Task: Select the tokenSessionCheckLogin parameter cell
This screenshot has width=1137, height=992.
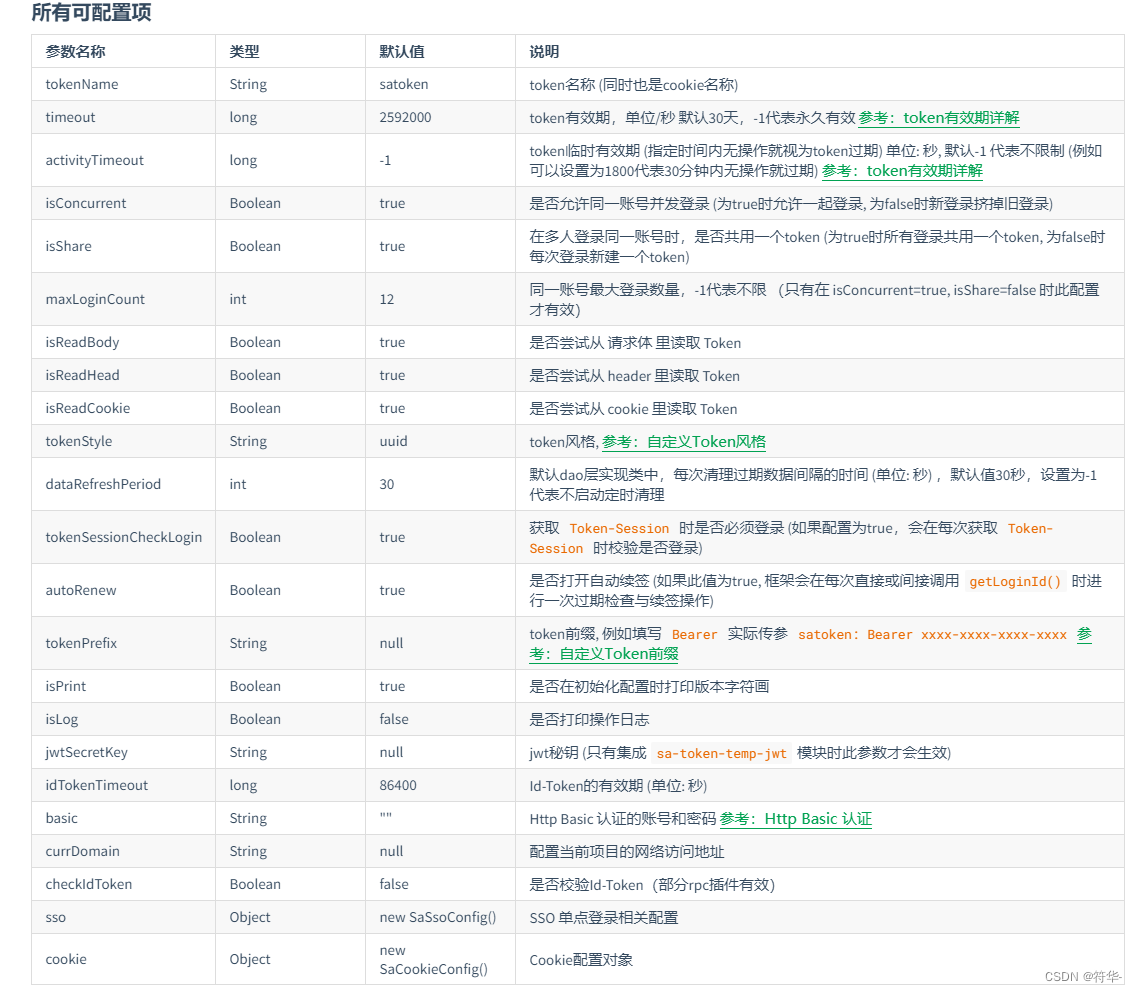Action: point(123,537)
